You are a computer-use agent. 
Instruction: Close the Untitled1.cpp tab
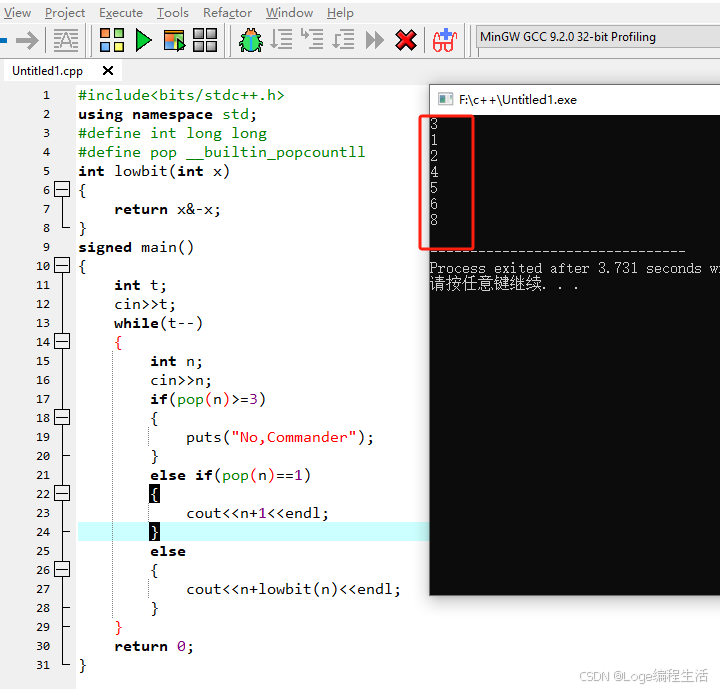point(108,71)
